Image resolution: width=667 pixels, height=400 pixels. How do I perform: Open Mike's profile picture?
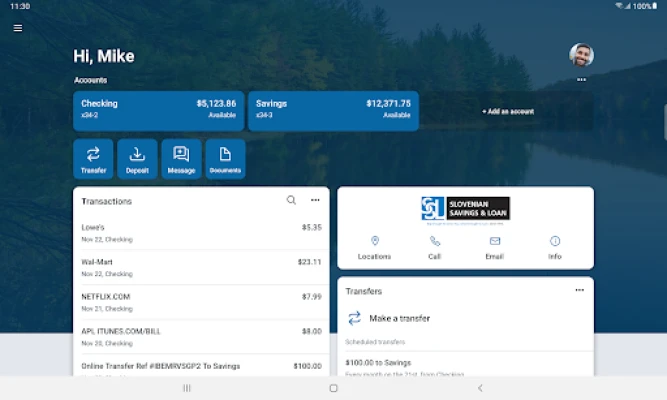tap(581, 55)
